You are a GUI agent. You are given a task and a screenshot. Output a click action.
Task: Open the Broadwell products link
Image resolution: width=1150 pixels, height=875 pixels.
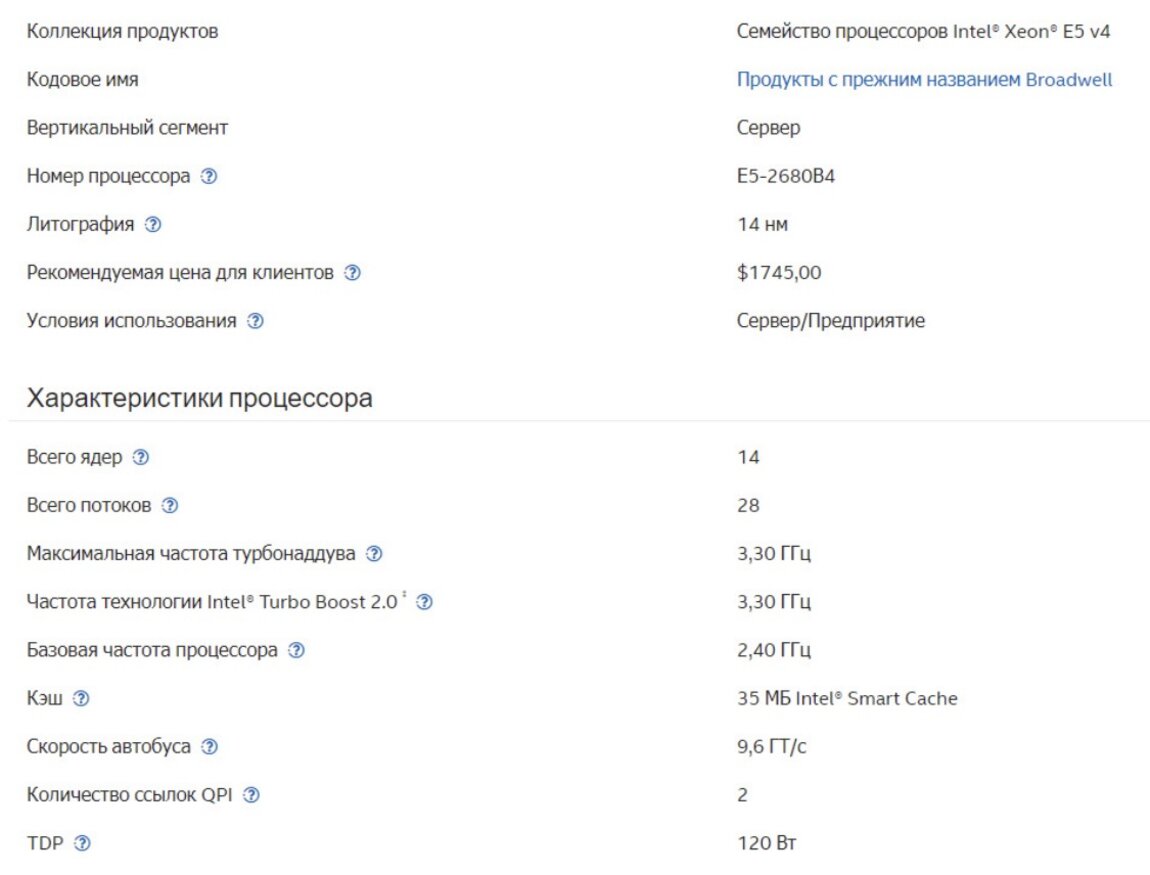point(924,80)
